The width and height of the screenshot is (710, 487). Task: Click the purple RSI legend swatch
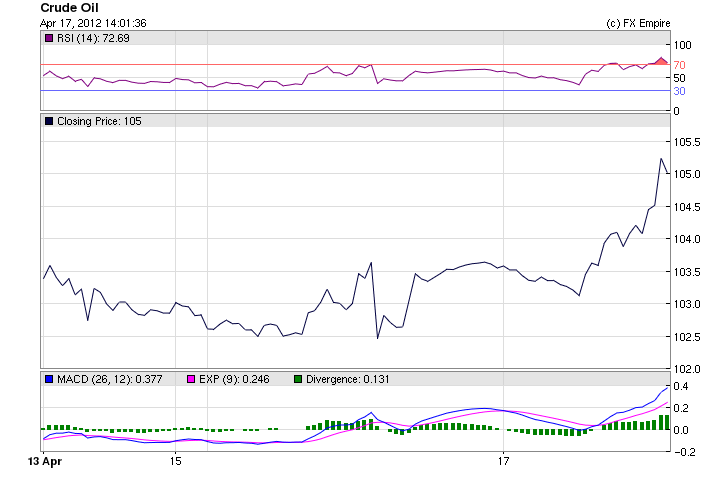point(49,38)
